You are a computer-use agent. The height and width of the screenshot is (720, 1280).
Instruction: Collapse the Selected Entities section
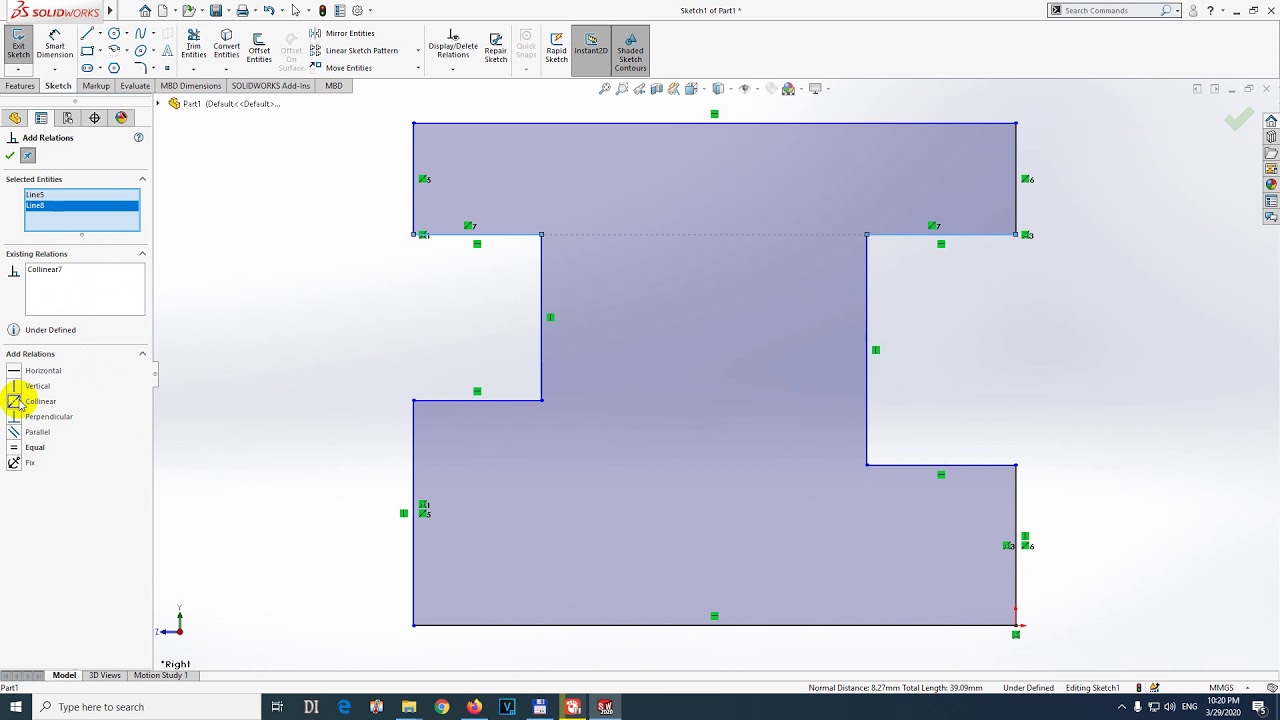[142, 179]
